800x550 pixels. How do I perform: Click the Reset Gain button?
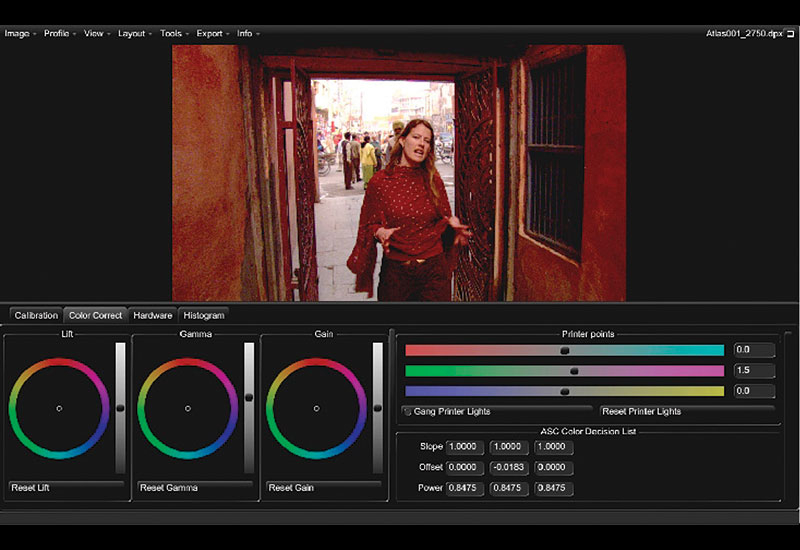323,488
